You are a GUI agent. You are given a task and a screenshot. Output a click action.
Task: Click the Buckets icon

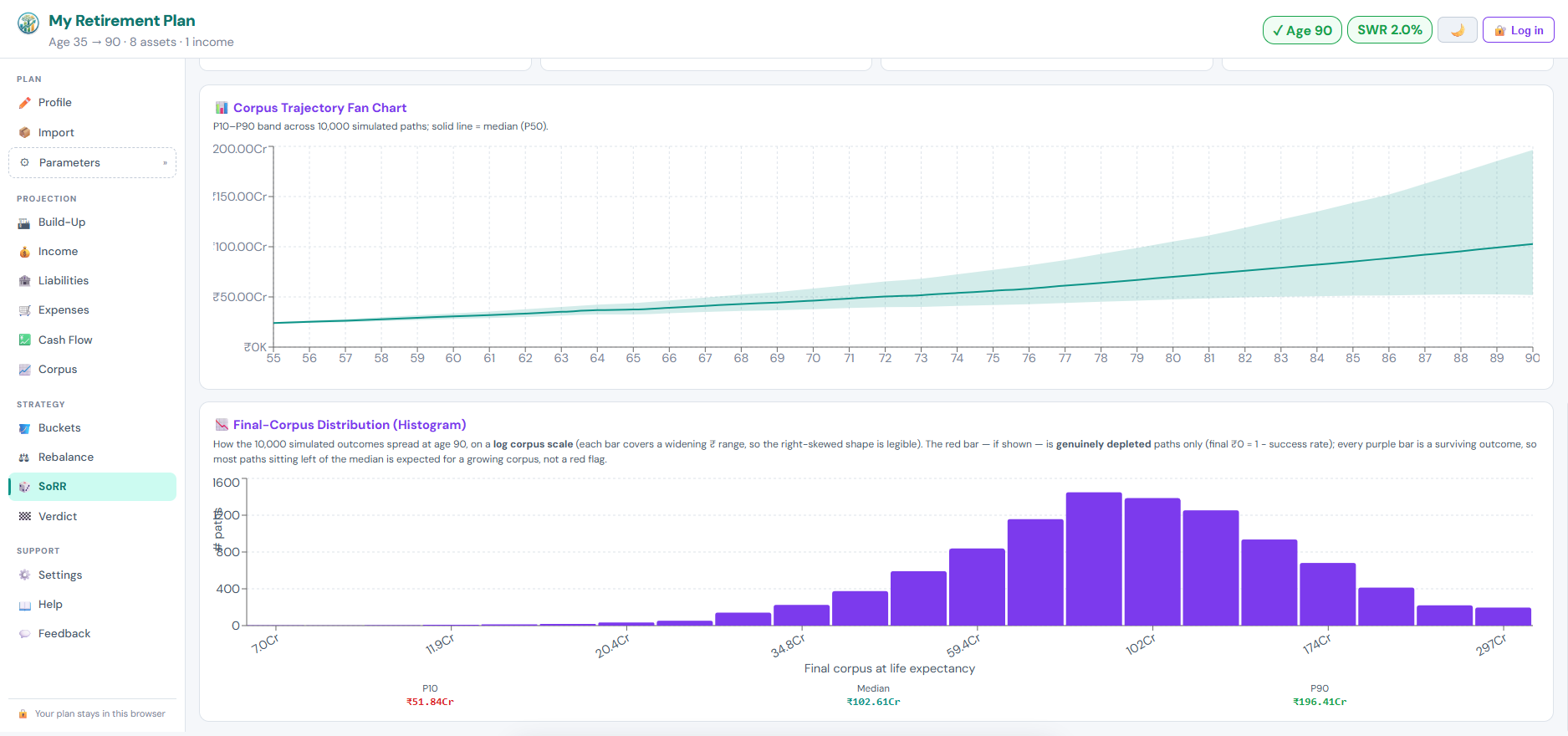click(x=25, y=428)
